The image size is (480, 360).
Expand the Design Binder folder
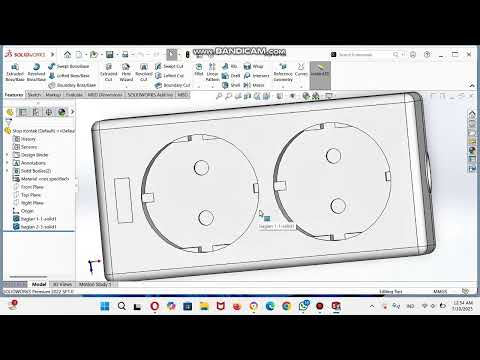[x=7, y=155]
